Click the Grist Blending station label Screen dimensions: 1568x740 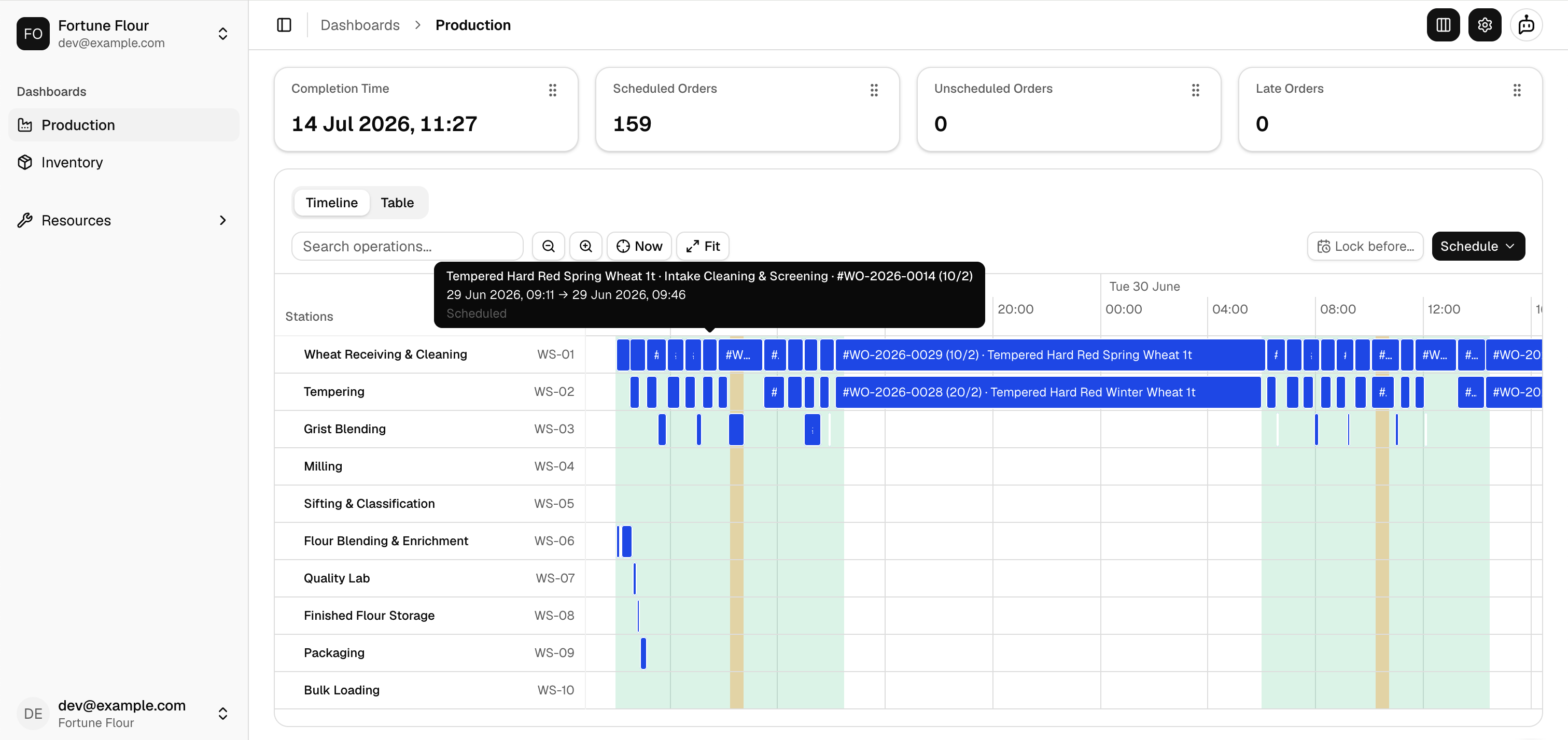(x=344, y=429)
